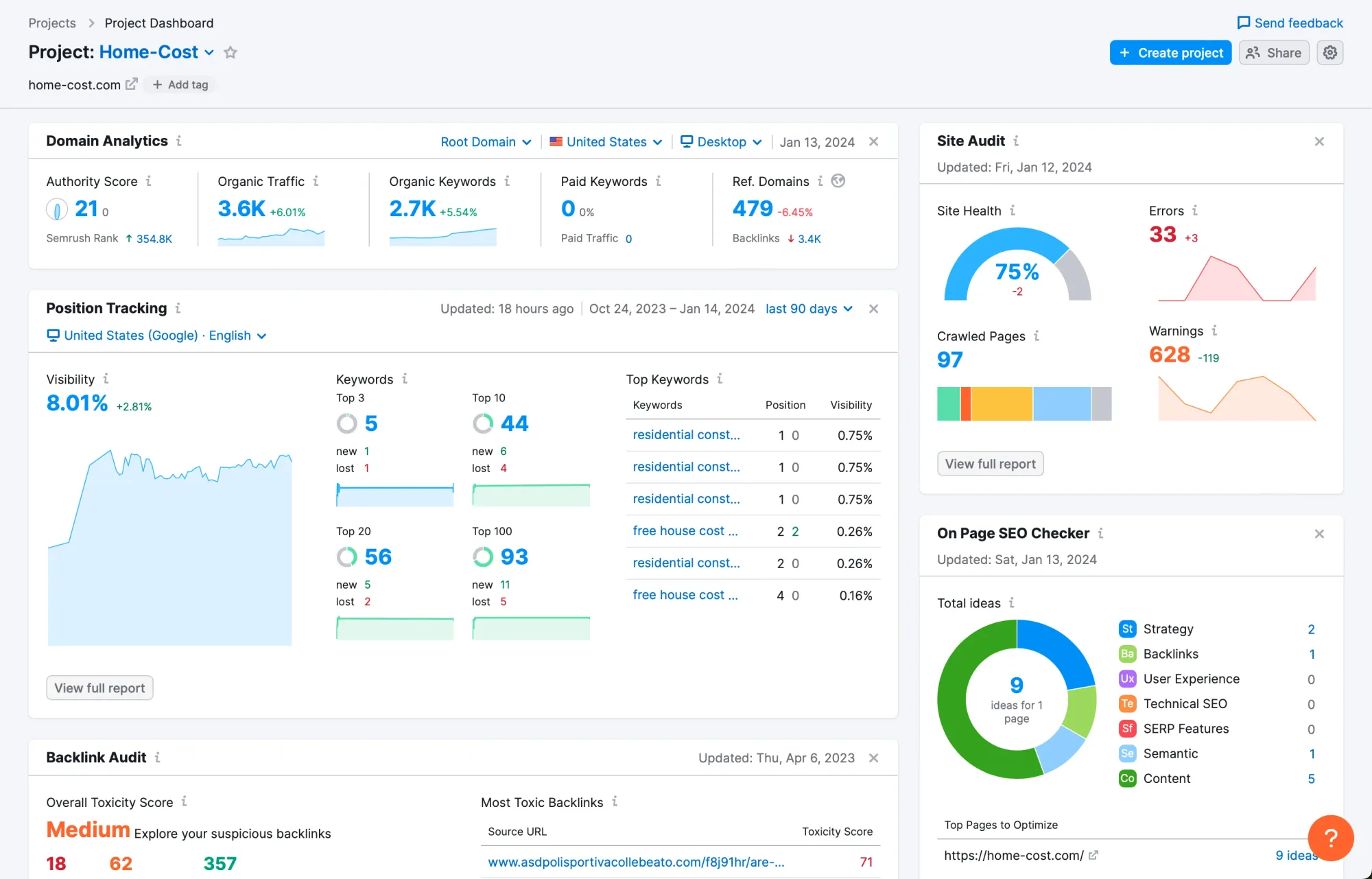Click the Content ideas count 5

[x=1311, y=779]
